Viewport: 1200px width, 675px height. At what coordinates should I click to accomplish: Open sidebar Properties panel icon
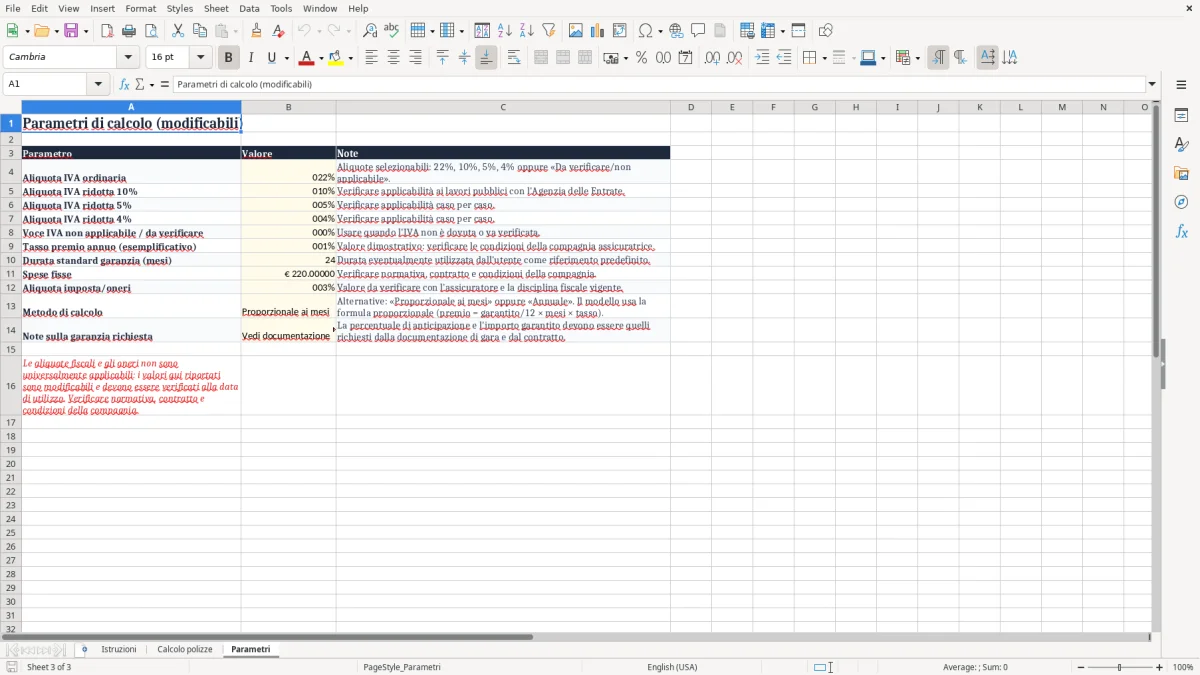(1181, 116)
